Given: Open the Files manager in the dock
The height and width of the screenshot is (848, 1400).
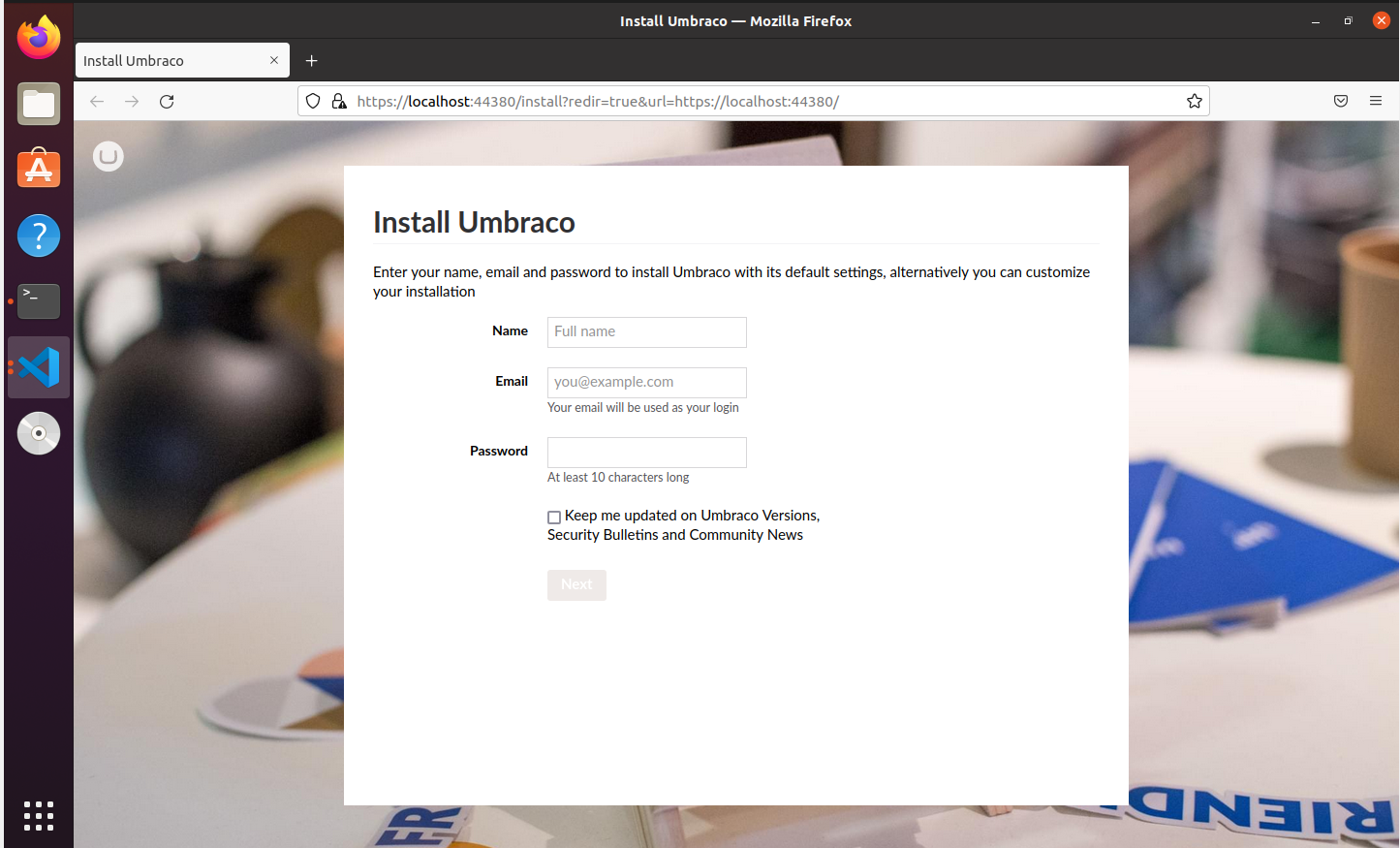Looking at the screenshot, I should (x=39, y=104).
